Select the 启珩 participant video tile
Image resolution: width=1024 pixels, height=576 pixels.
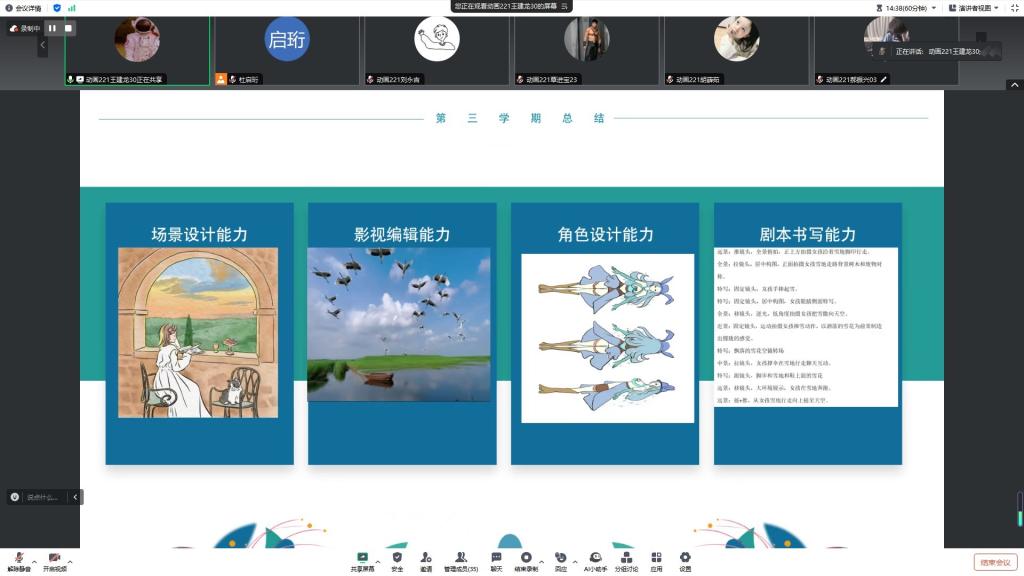tap(287, 43)
